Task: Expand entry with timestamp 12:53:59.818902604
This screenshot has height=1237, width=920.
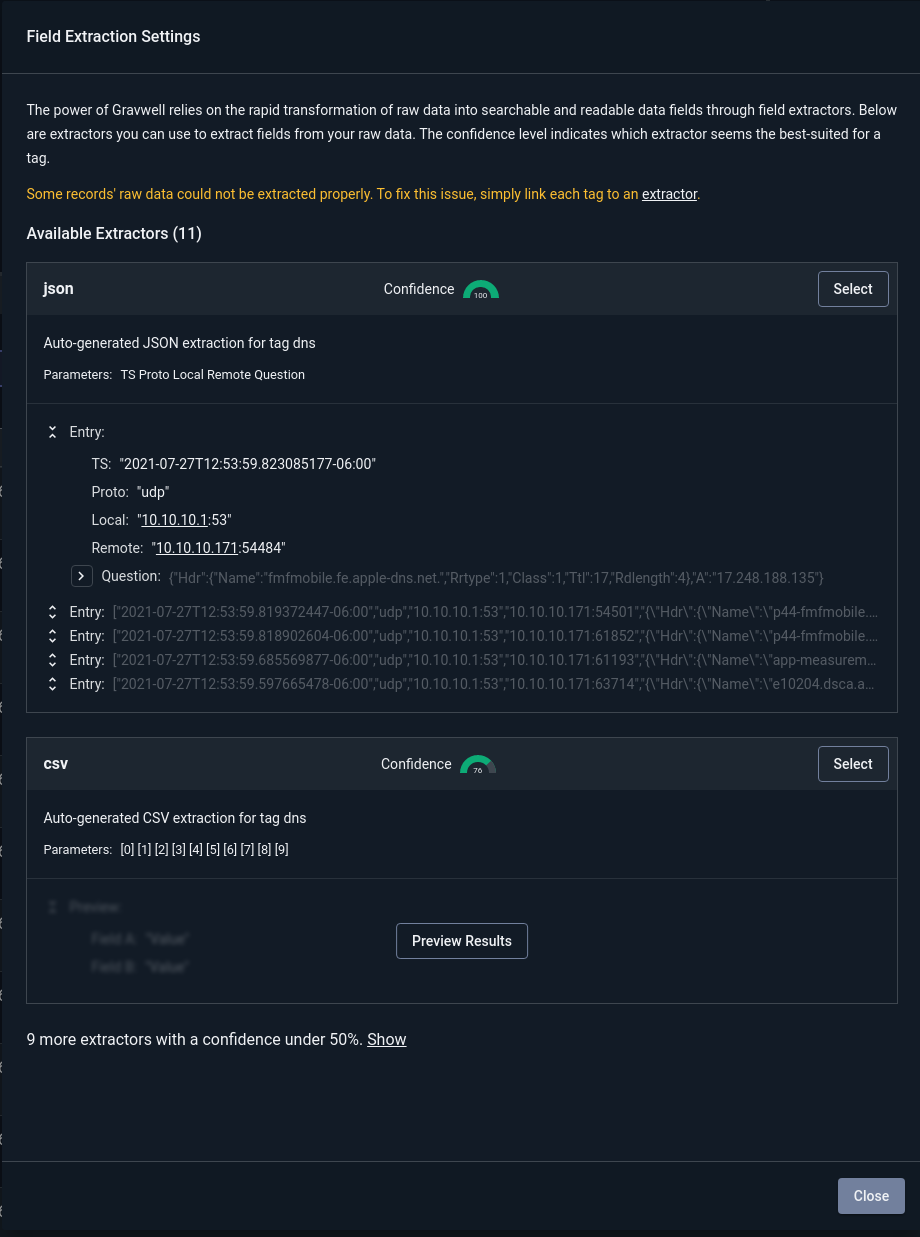Action: coord(53,636)
